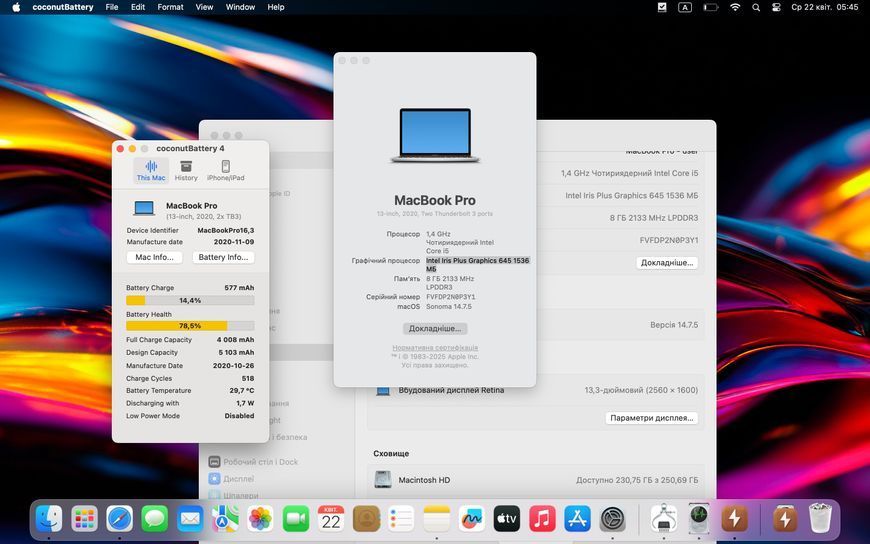Click the built-in Retina display icon
The width and height of the screenshot is (870, 544).
point(383,391)
